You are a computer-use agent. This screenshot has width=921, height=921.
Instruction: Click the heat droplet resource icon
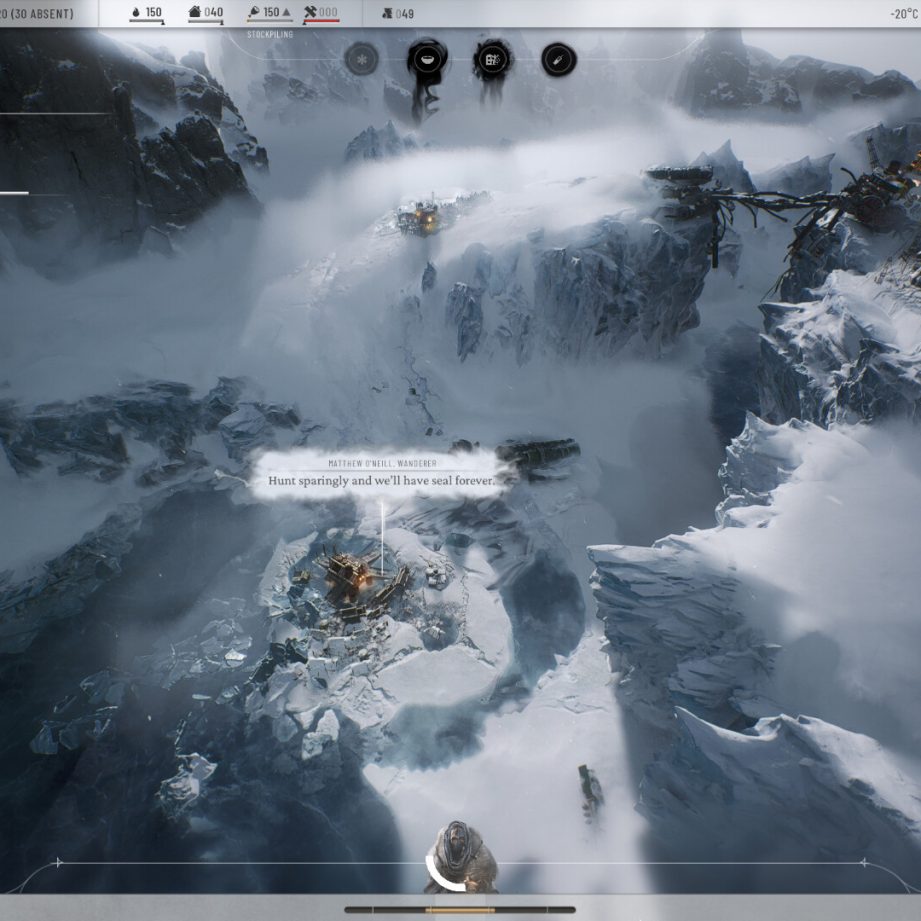pyautogui.click(x=136, y=12)
